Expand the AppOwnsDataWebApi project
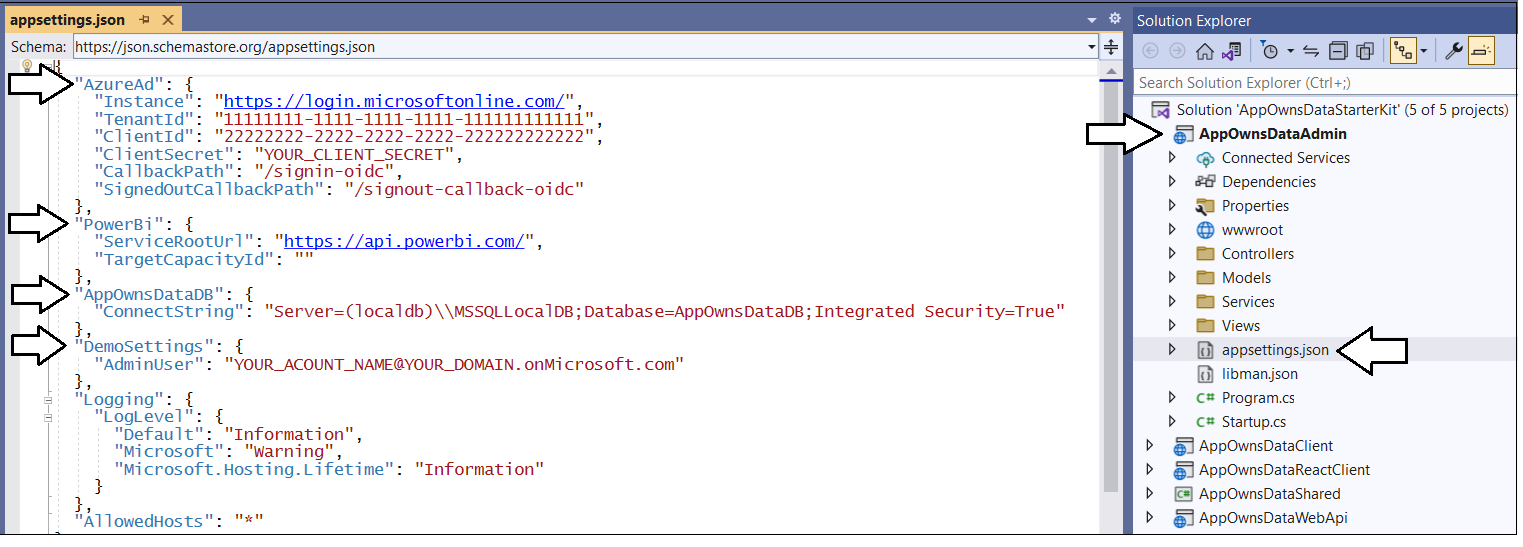 click(1150, 518)
